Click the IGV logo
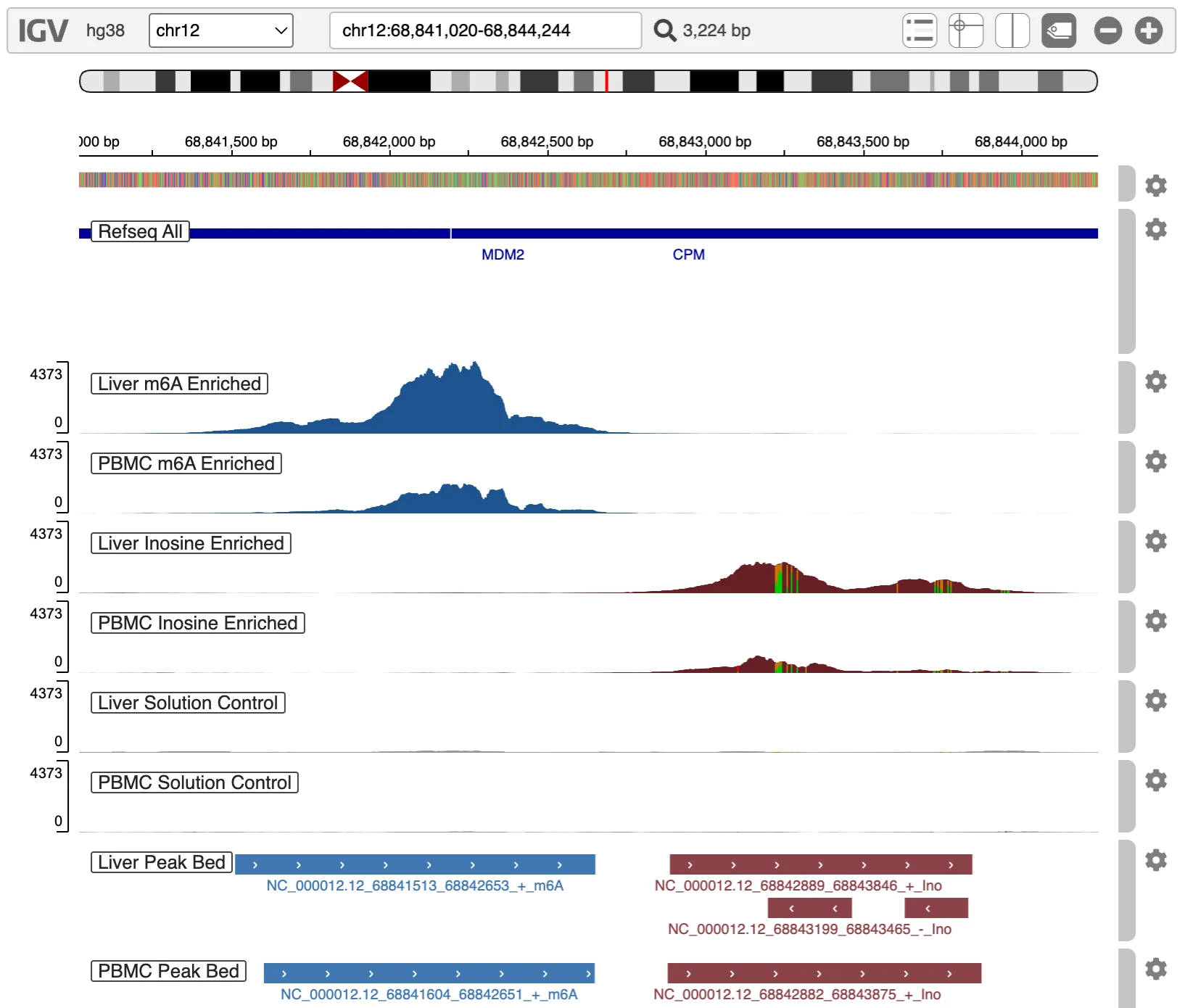The image size is (1185, 1008). (x=43, y=30)
